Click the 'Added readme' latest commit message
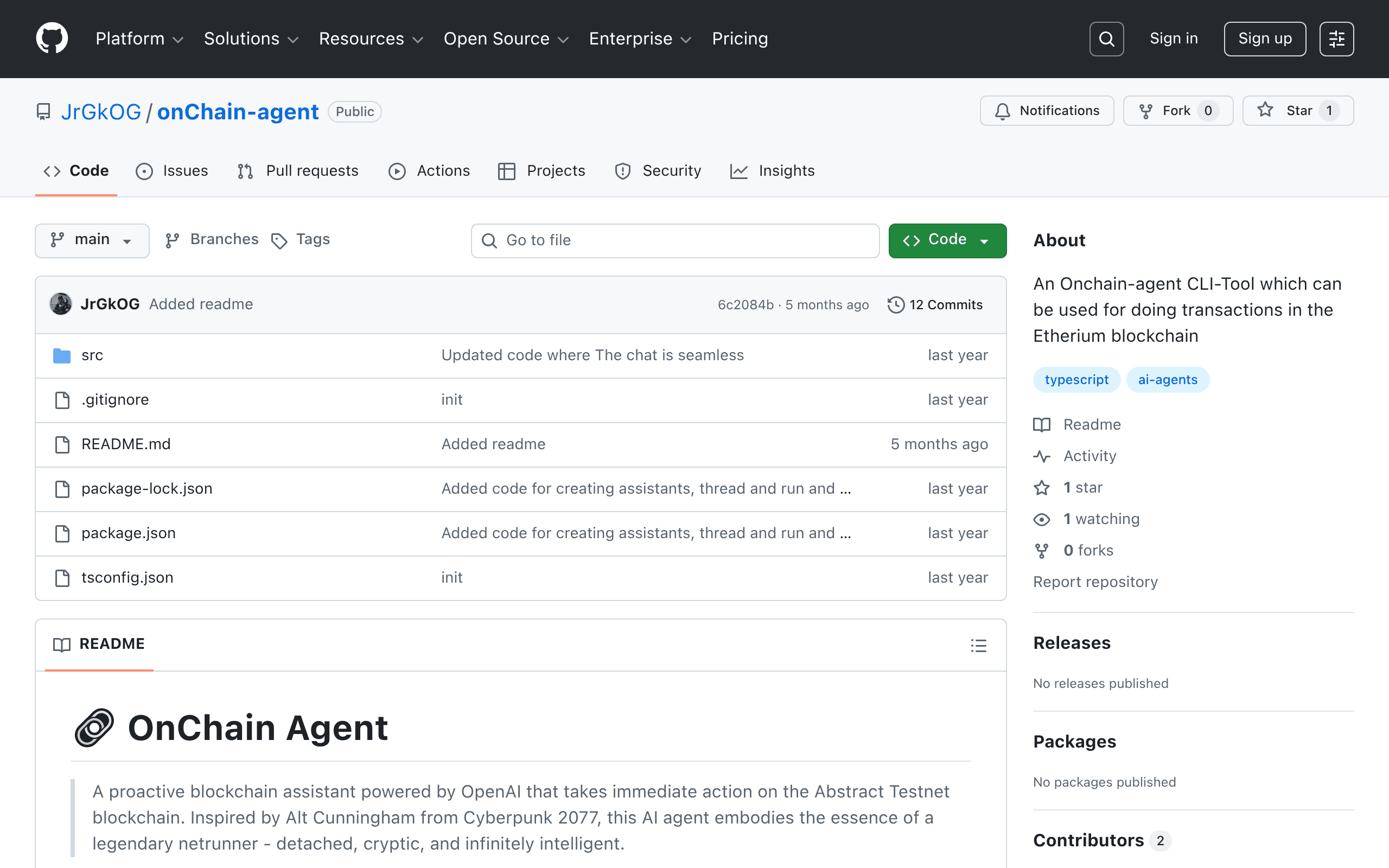This screenshot has width=1389, height=868. coord(201,304)
